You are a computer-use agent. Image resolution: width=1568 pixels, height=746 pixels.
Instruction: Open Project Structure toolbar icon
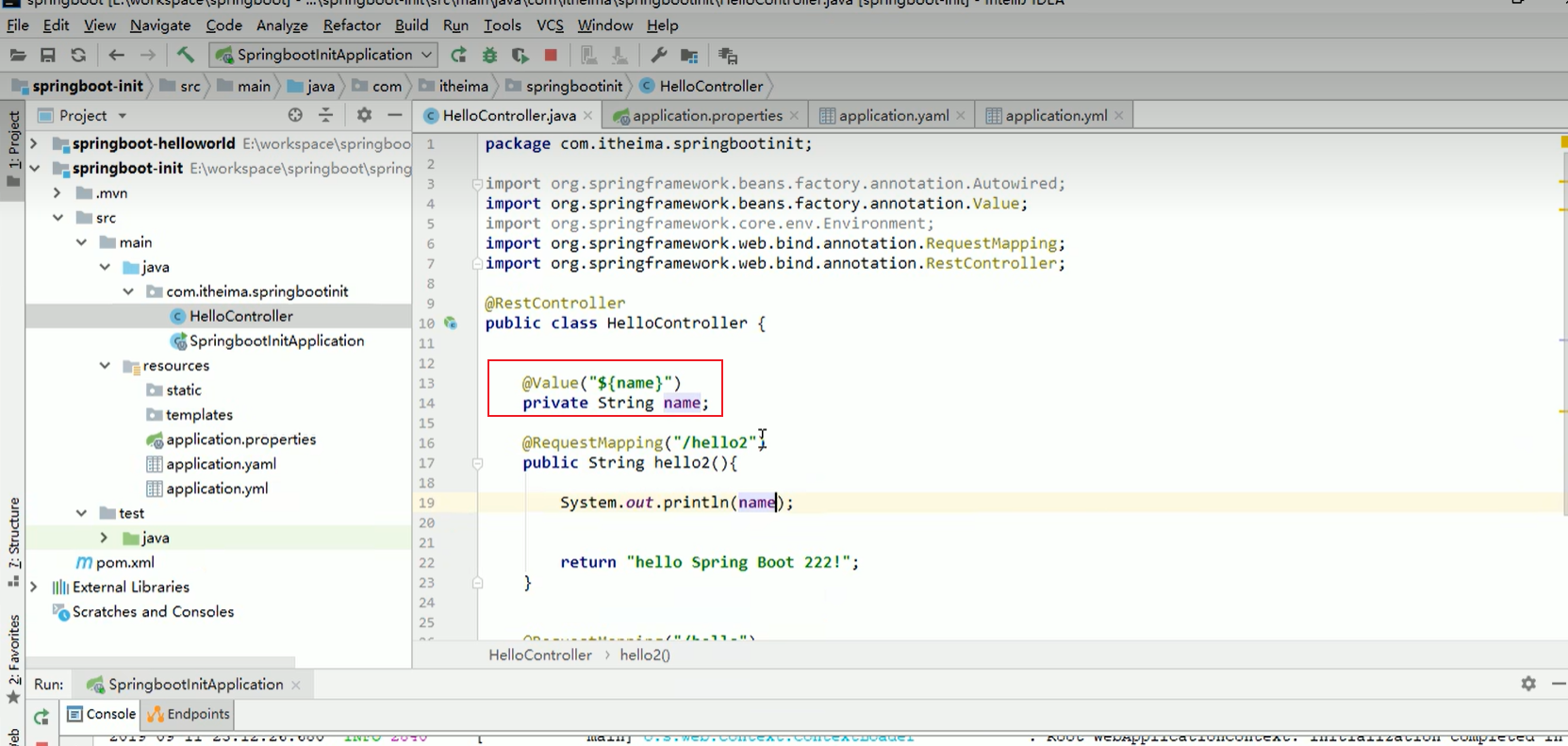pyautogui.click(x=689, y=56)
